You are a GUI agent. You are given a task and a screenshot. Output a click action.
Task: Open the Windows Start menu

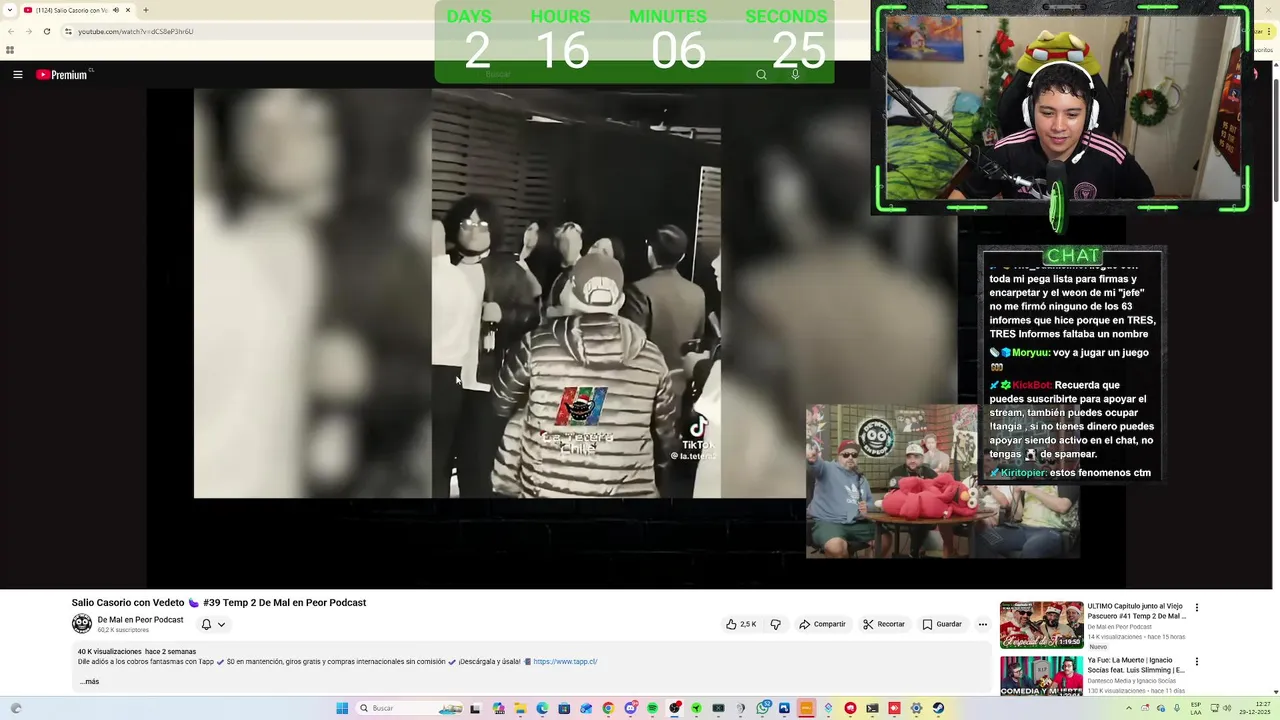[x=342, y=708]
